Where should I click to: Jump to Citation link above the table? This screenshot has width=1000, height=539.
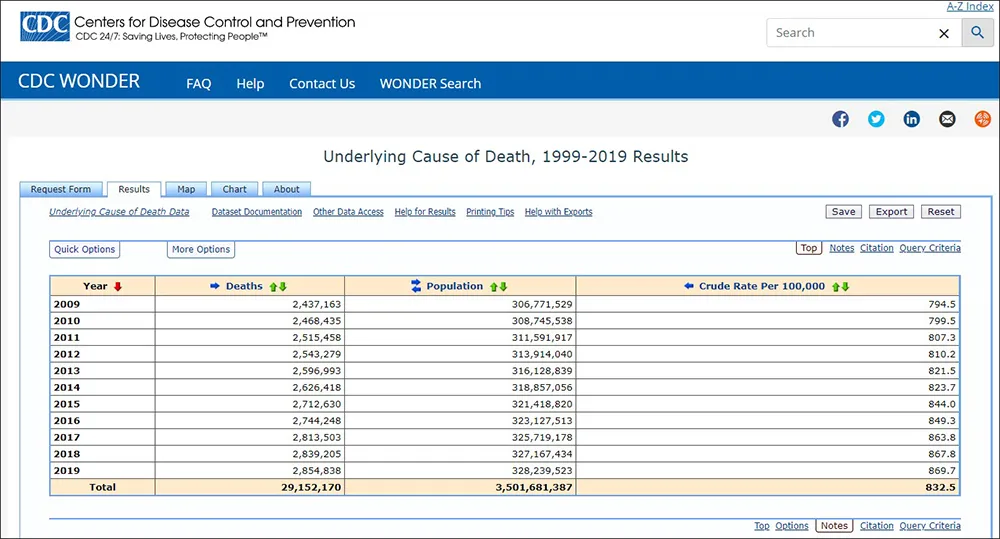coord(876,248)
